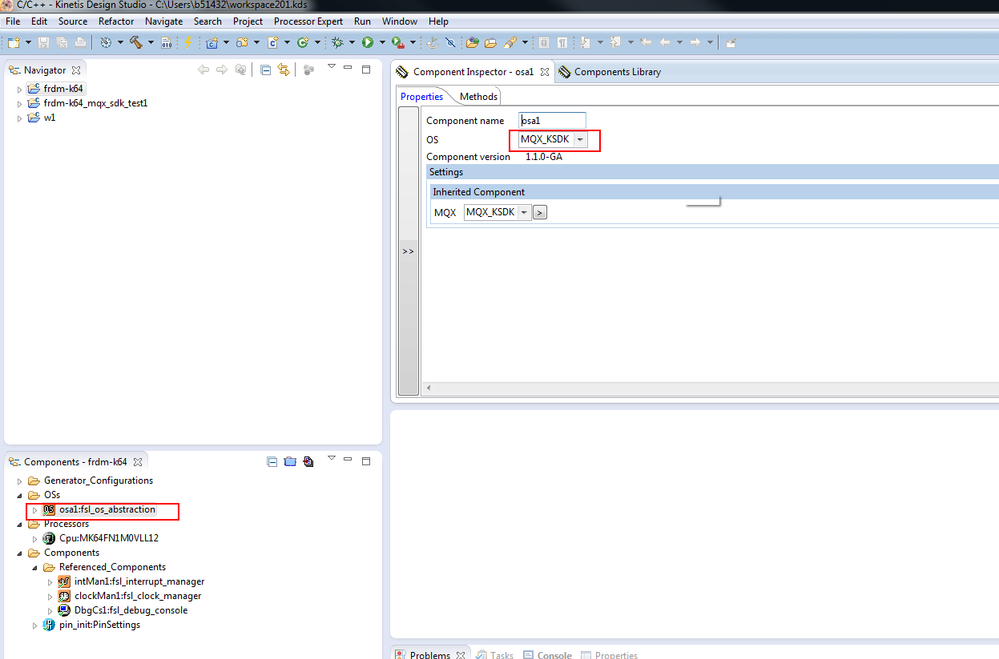Click the inspector horizontal scrollbar left arrow

429,387
